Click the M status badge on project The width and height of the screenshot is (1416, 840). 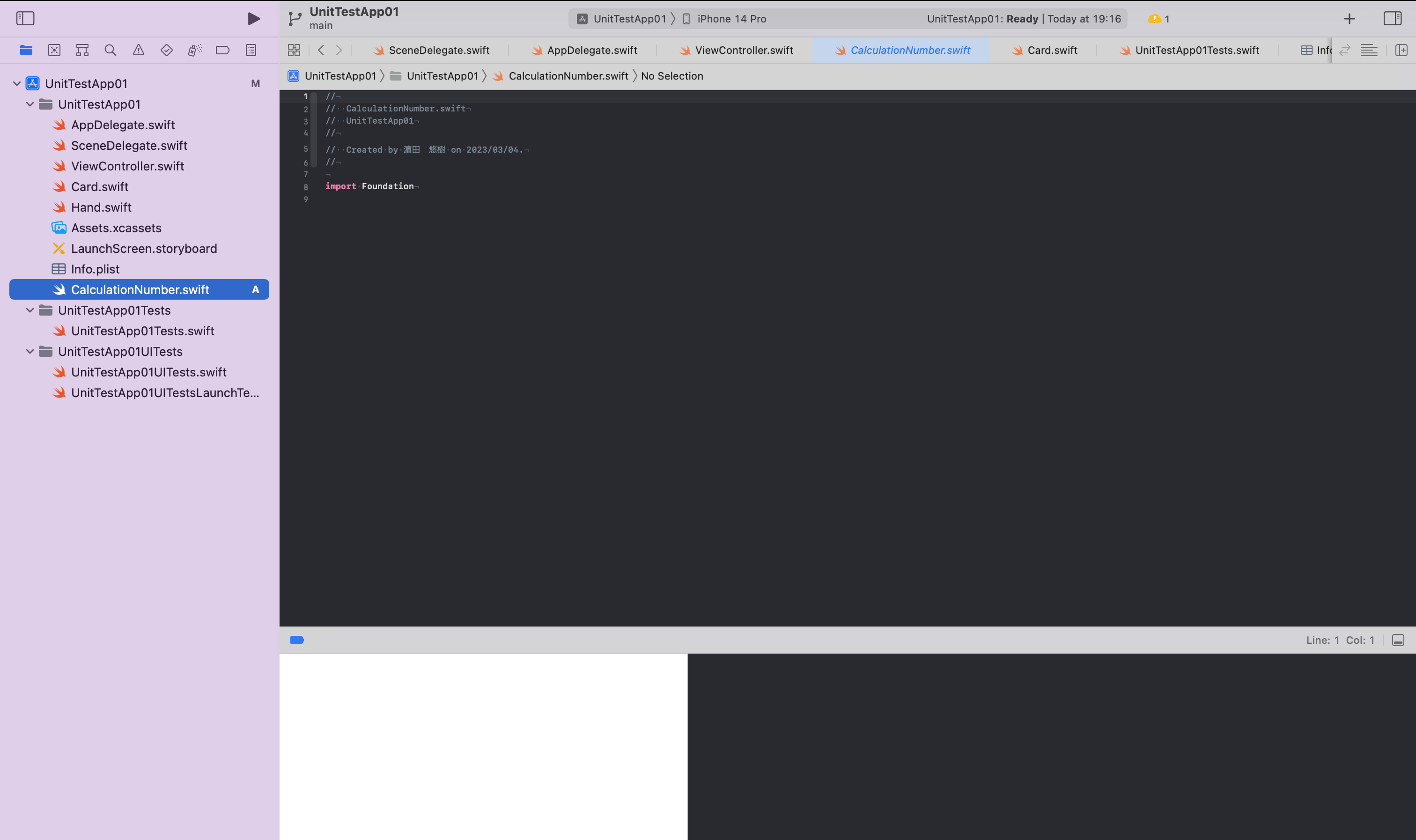255,84
